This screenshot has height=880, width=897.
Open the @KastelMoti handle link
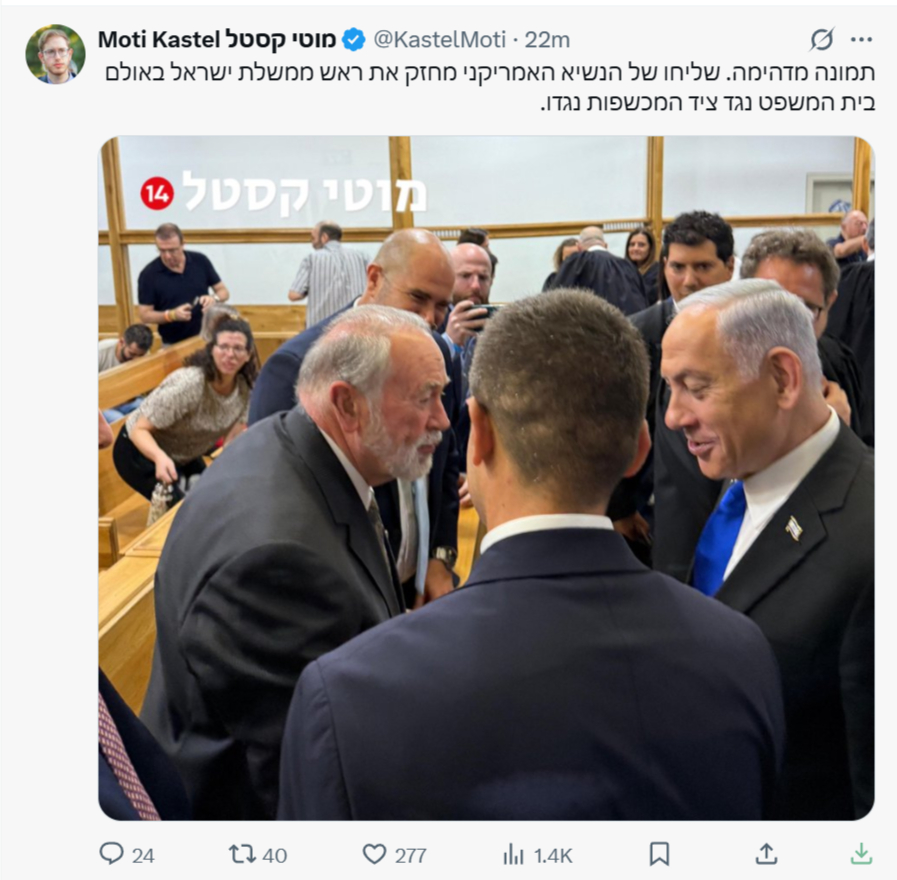pyautogui.click(x=439, y=40)
